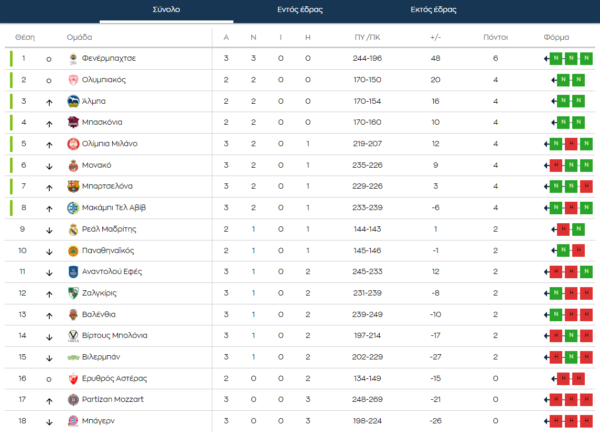Click the Fenerbahçe team logo

coord(72,58)
